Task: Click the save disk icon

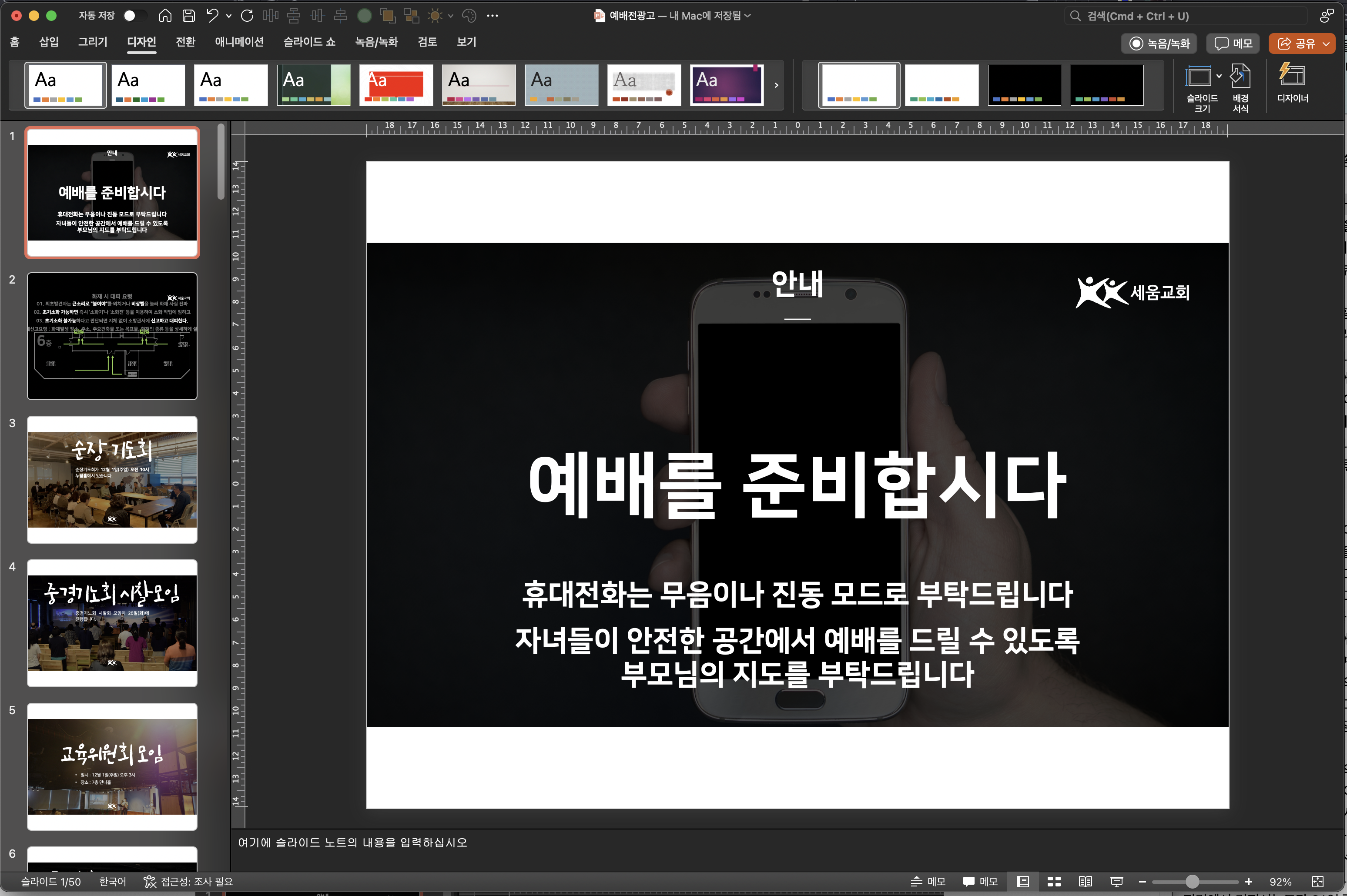Action: click(188, 15)
